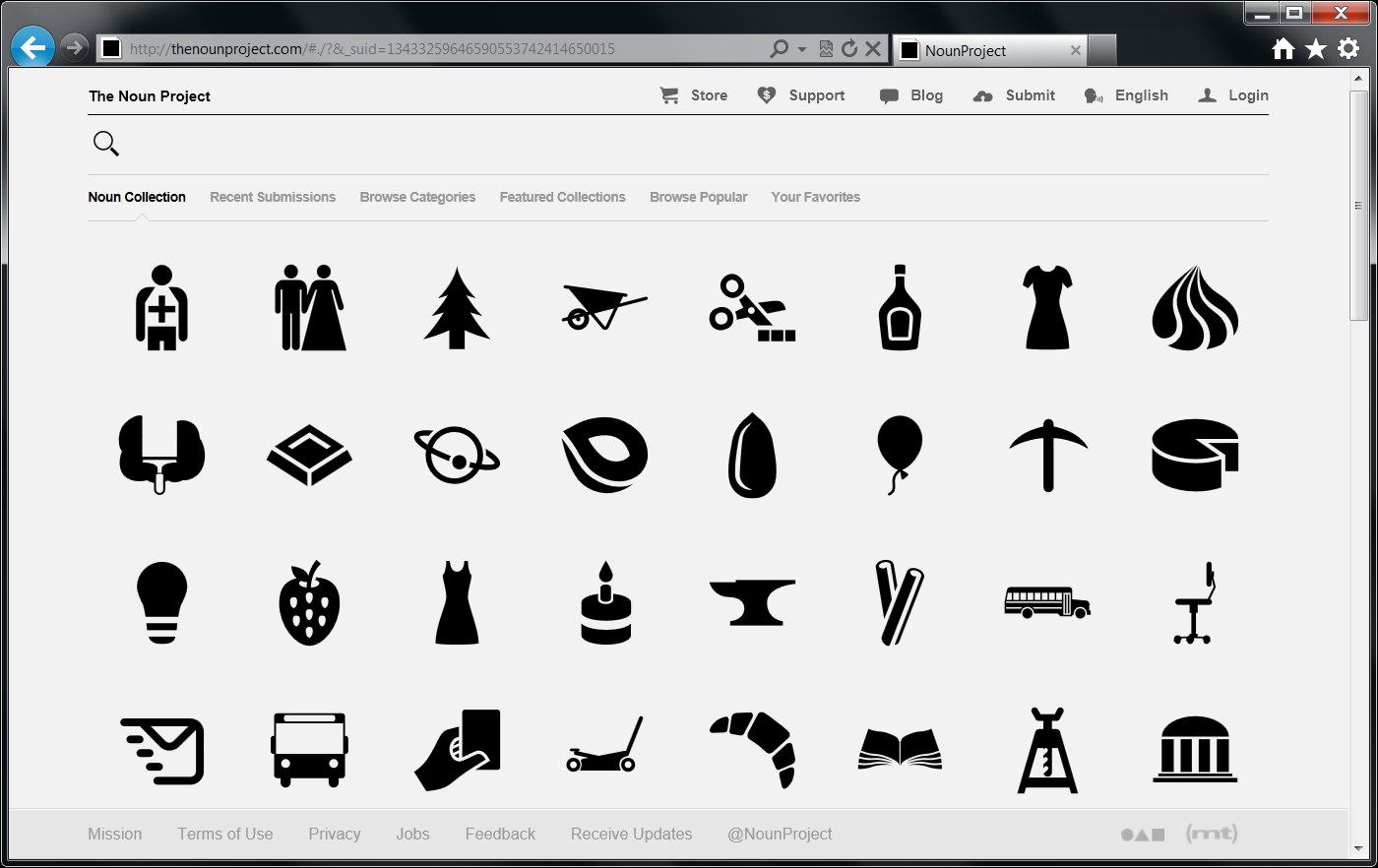This screenshot has height=868, width=1378.
Task: Open the short-sleeve dress icon
Action: pyautogui.click(x=1047, y=307)
